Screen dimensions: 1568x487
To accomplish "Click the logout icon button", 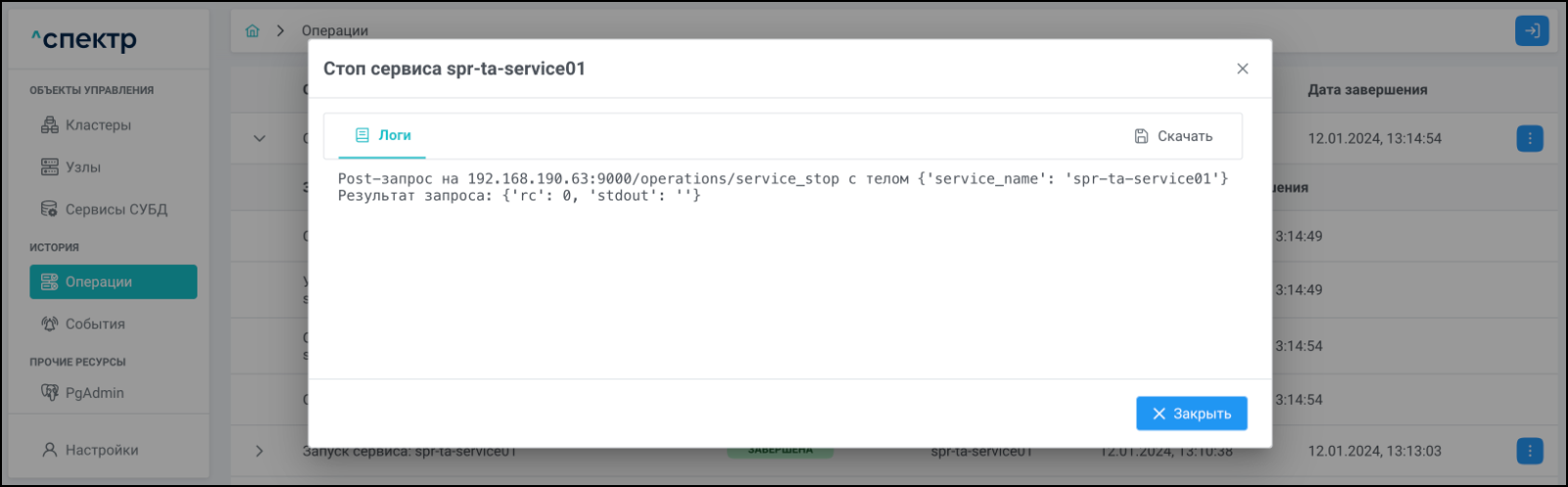I will [1531, 31].
